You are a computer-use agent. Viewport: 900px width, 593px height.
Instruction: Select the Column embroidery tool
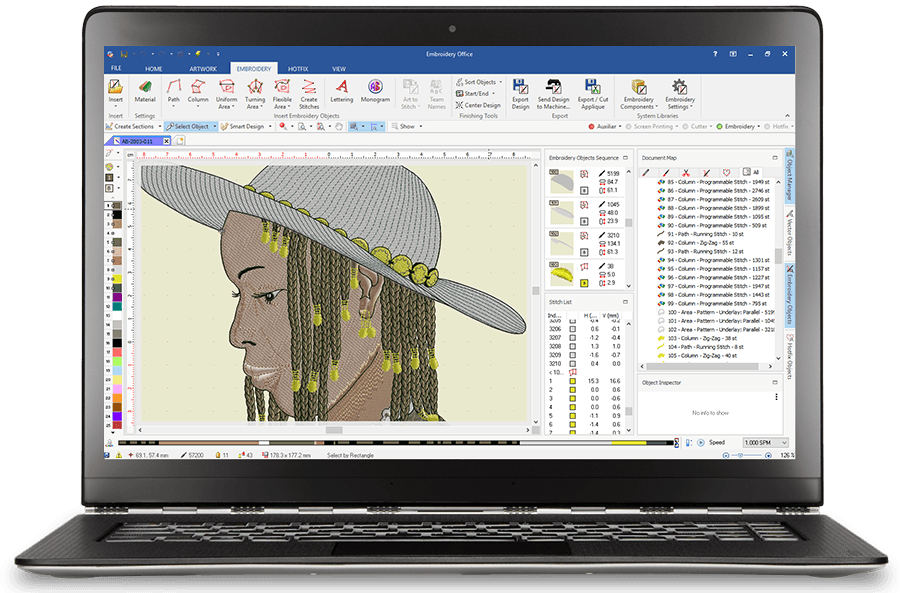[197, 91]
